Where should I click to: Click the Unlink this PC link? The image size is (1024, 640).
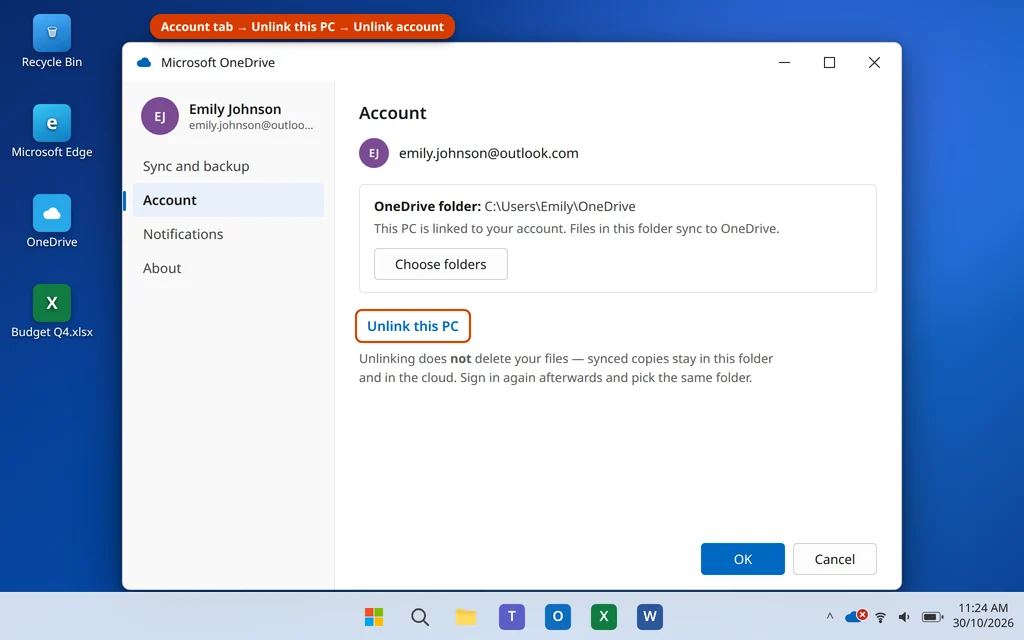coord(413,326)
